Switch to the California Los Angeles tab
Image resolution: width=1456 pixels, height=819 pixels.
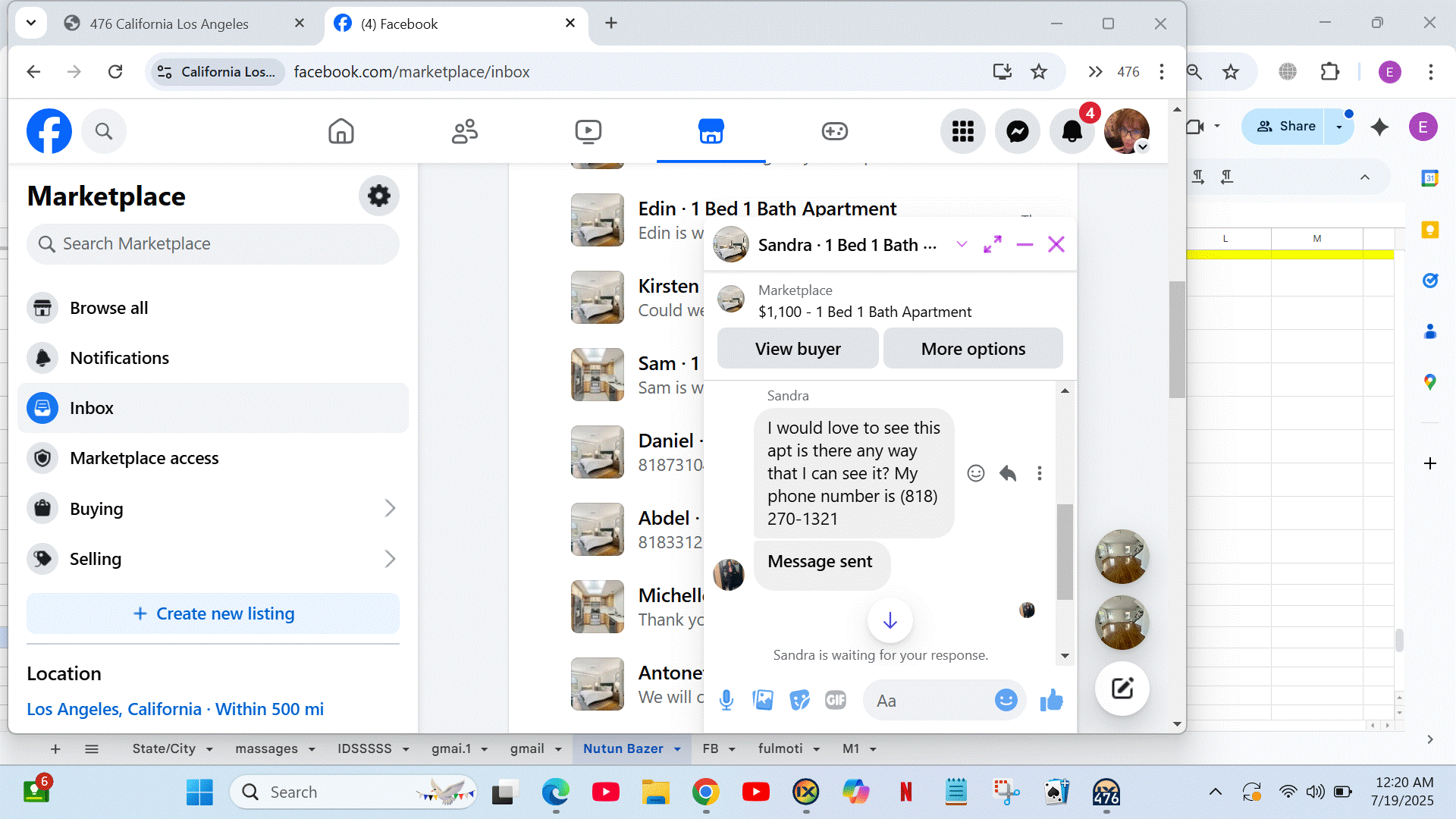tap(169, 24)
